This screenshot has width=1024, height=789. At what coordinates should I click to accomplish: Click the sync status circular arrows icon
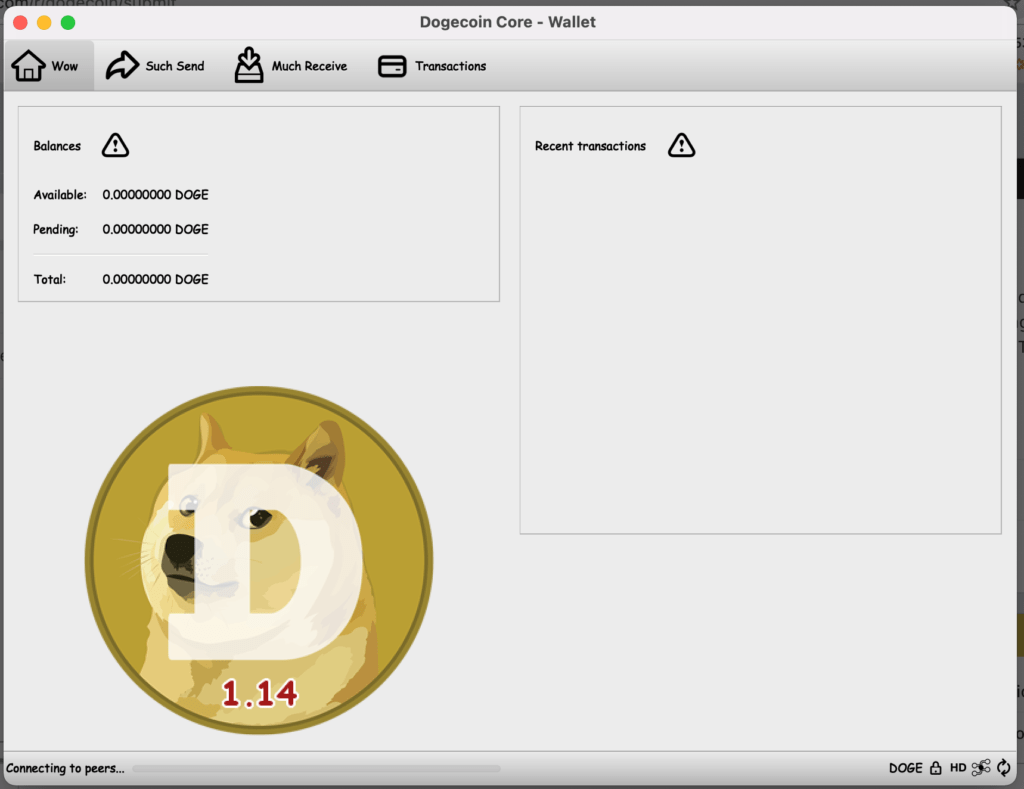tap(1004, 768)
